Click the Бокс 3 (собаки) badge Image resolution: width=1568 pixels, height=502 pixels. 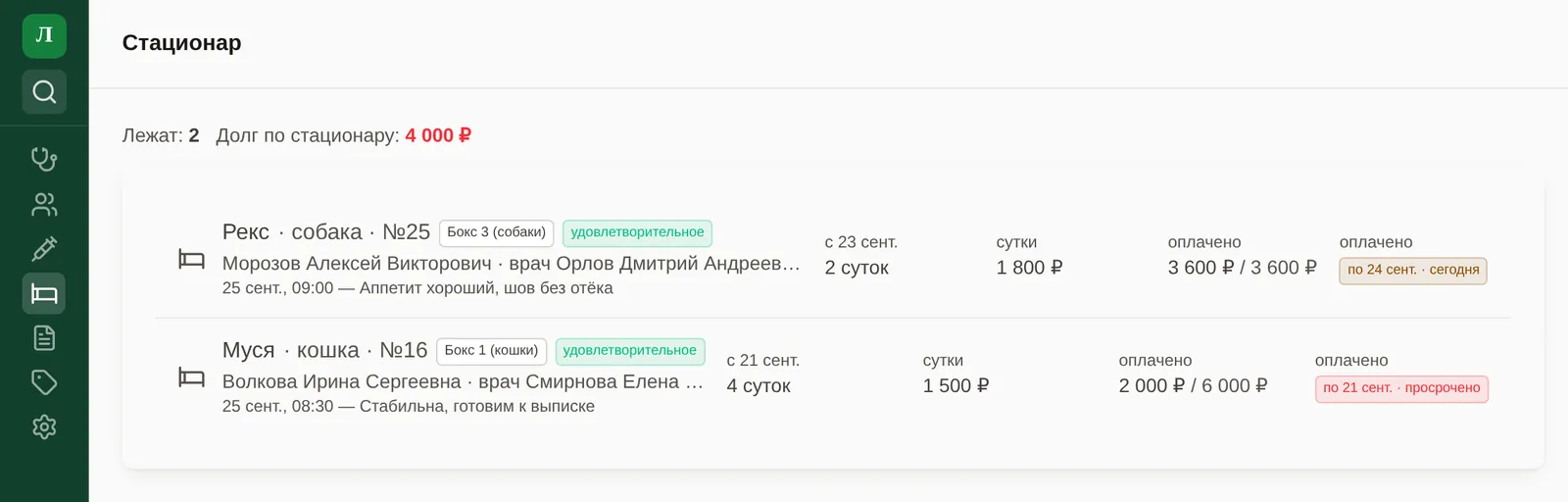(497, 232)
